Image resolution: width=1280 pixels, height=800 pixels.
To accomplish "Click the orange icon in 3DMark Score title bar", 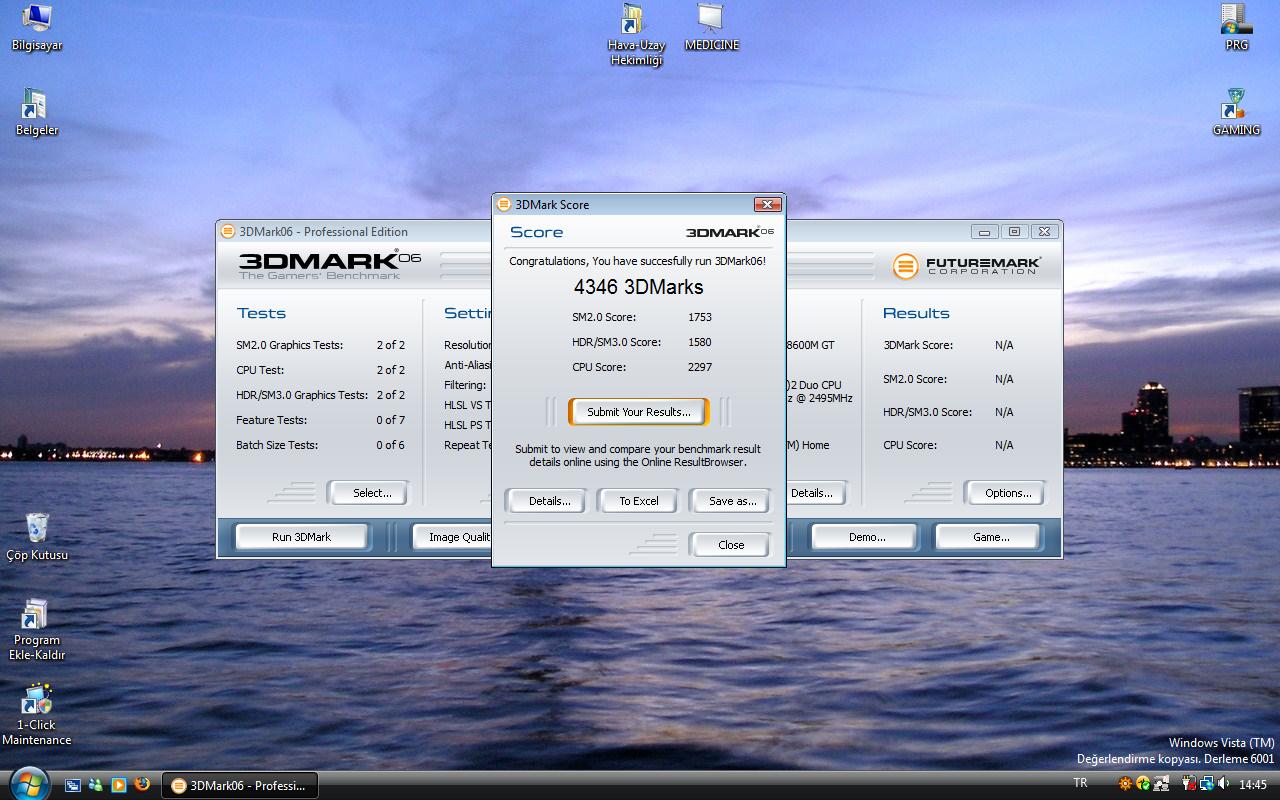I will click(504, 204).
